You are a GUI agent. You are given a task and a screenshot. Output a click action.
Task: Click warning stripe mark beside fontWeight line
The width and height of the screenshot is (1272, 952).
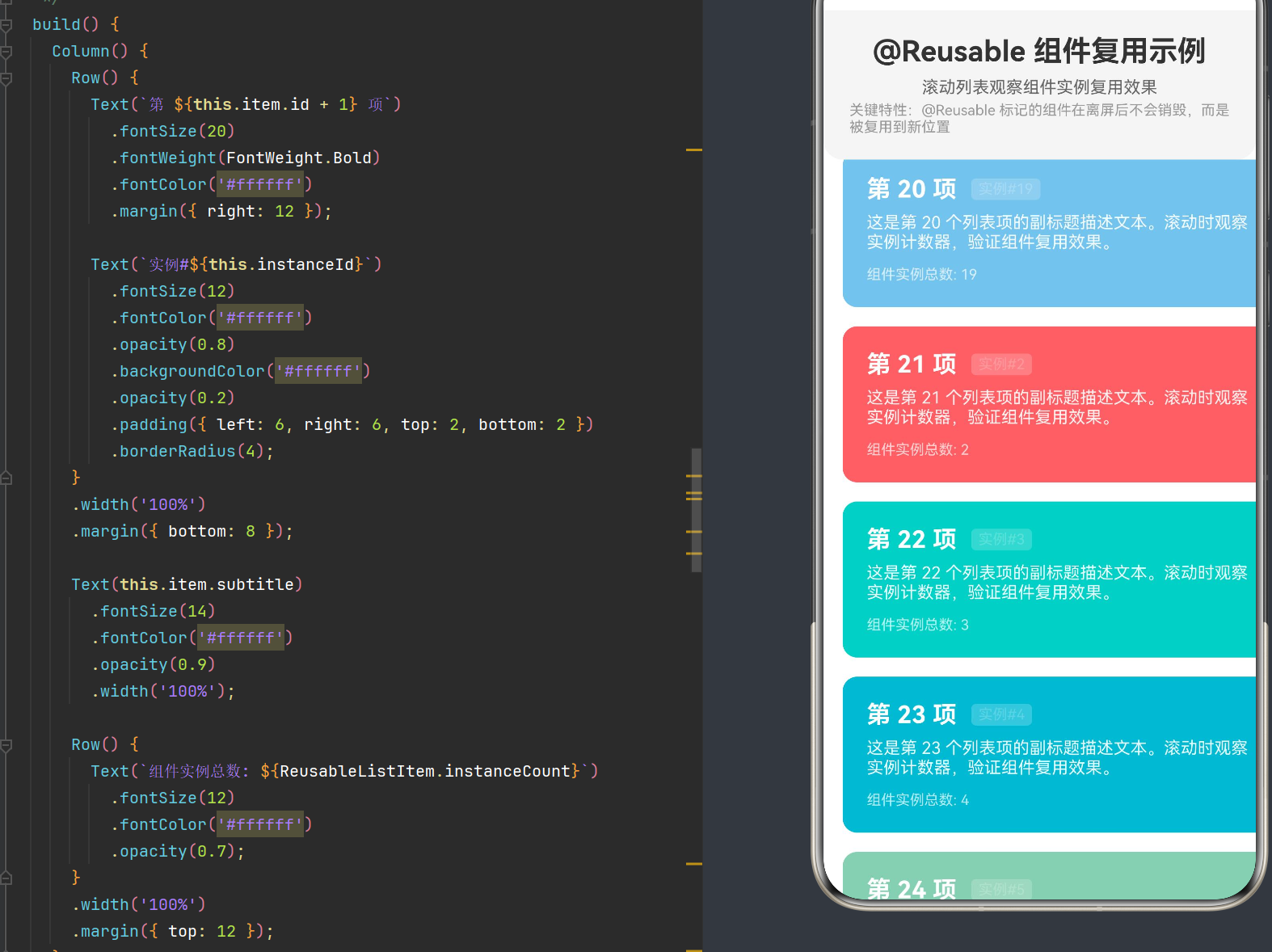(693, 150)
